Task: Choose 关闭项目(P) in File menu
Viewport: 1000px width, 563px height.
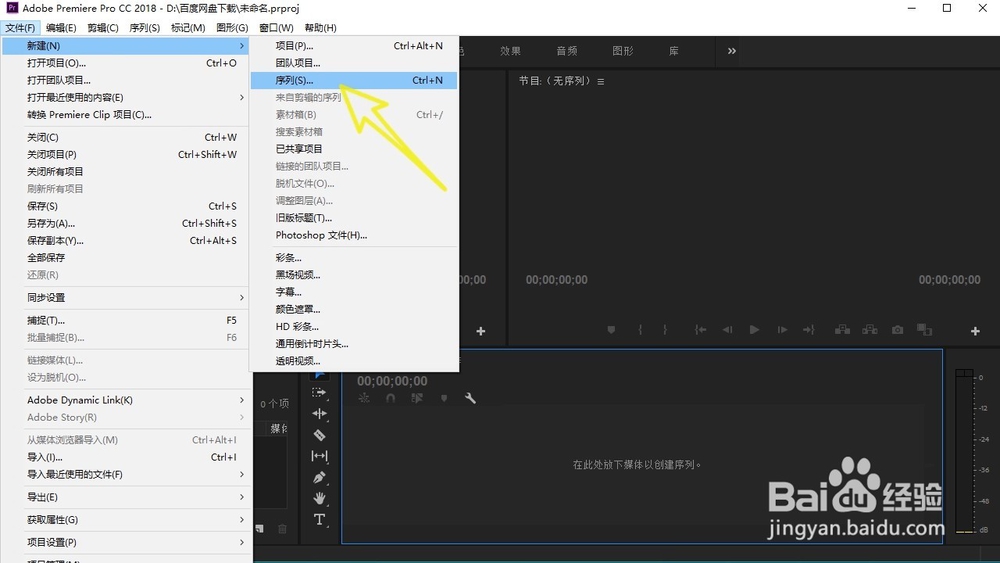Action: coord(125,154)
